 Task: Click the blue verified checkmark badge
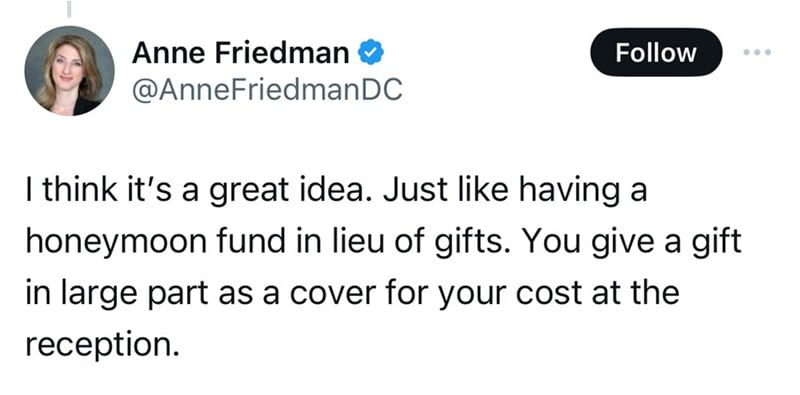coord(372,53)
